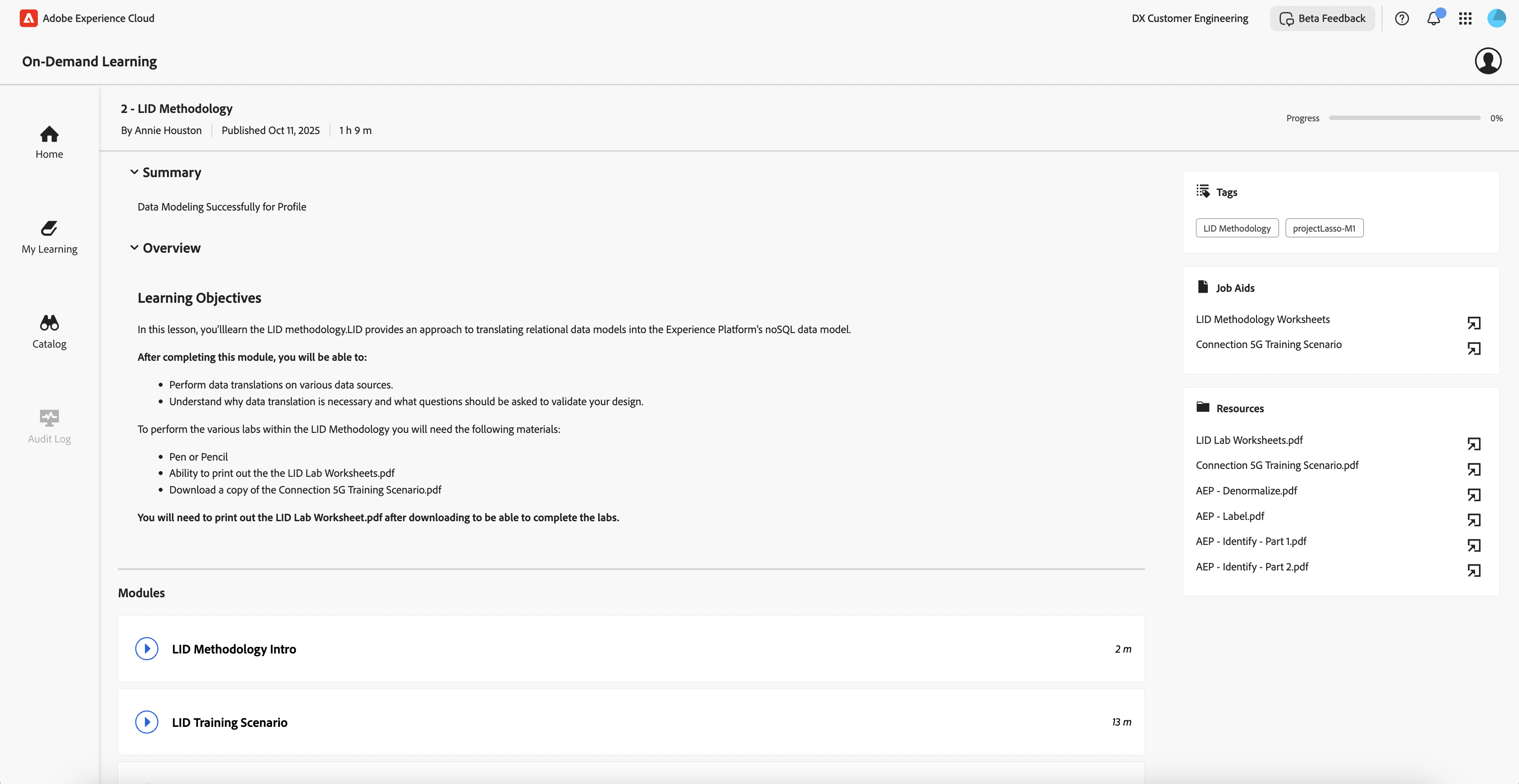Open the DX Customer Engineering organization switcher
The width and height of the screenshot is (1519, 784).
tap(1189, 18)
